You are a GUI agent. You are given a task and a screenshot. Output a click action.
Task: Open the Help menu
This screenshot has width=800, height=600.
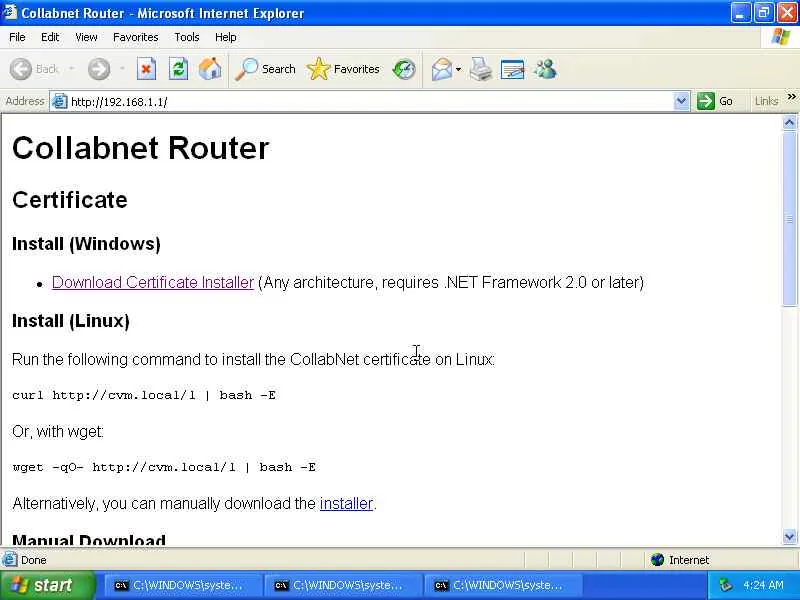click(226, 37)
